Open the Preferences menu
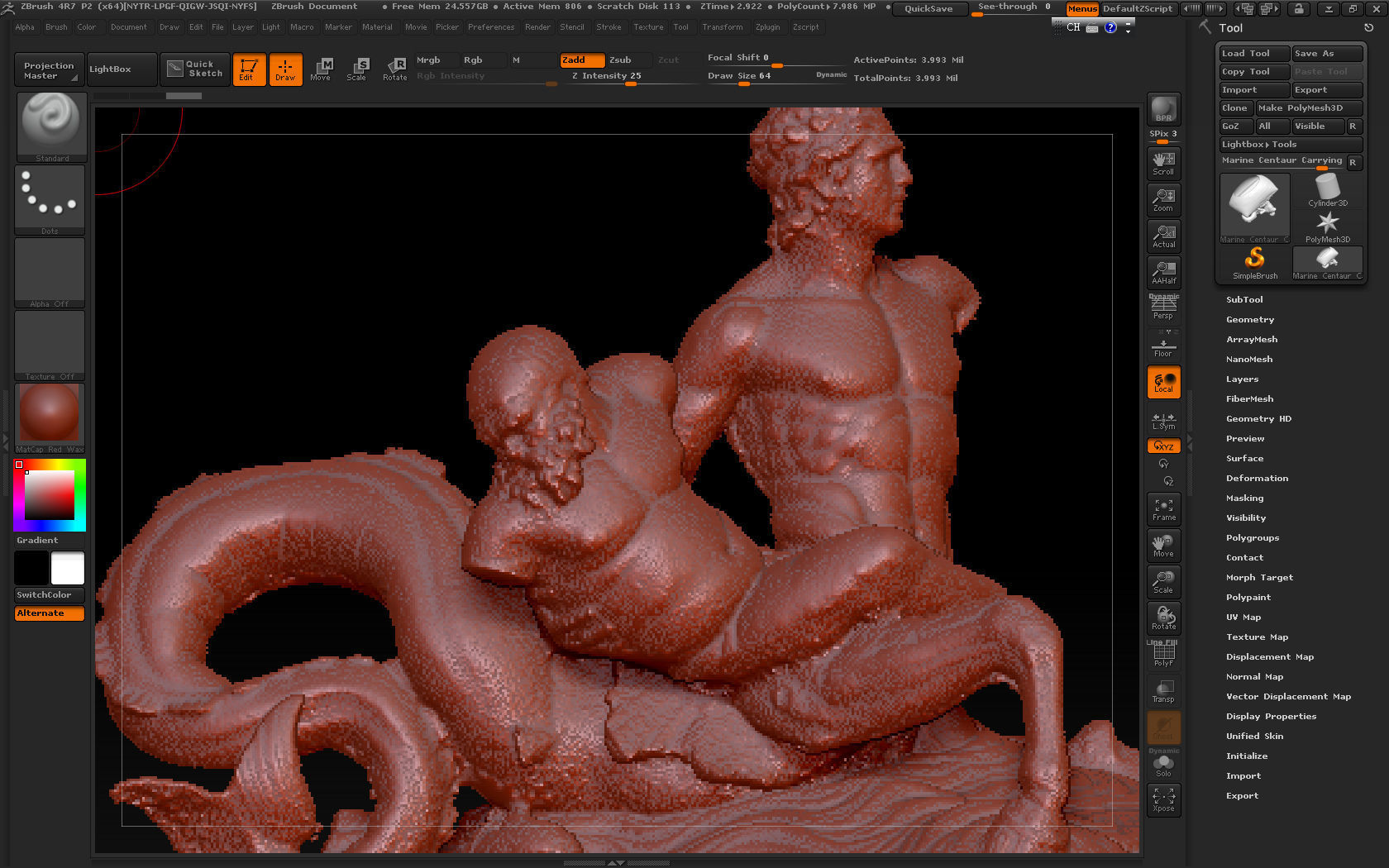This screenshot has width=1389, height=868. point(491,27)
